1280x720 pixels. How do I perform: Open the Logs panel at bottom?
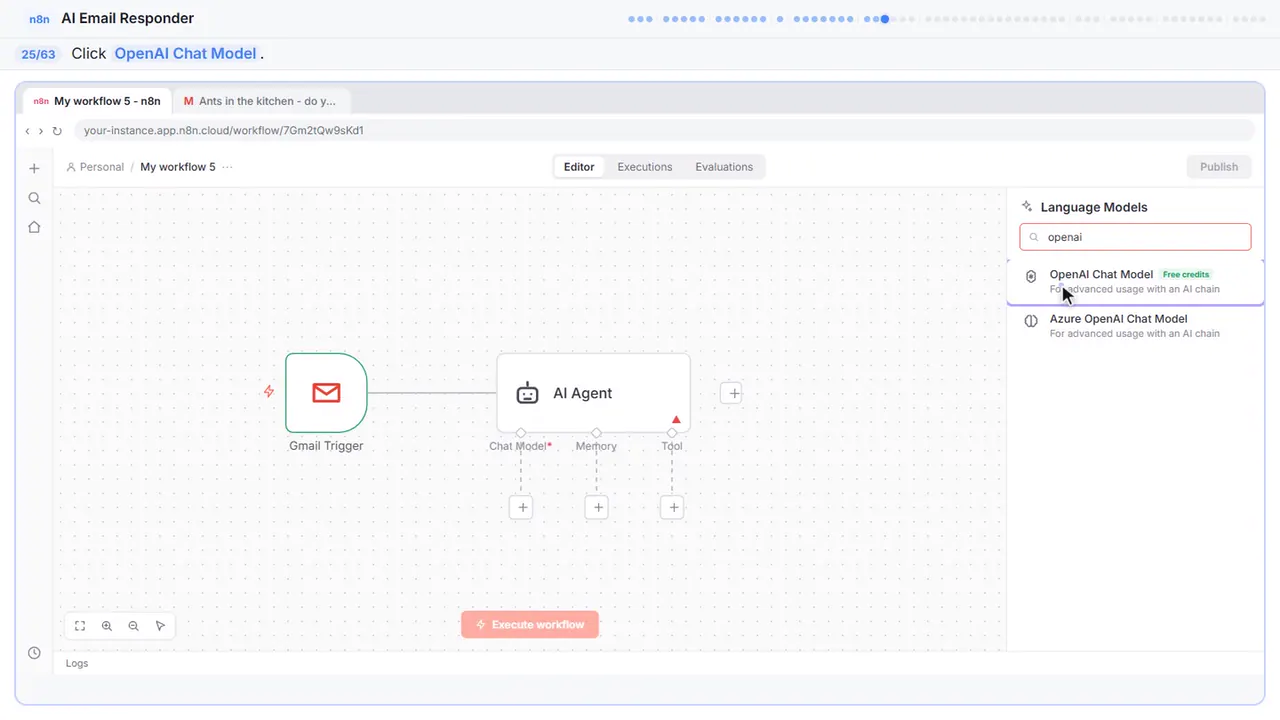tap(77, 663)
